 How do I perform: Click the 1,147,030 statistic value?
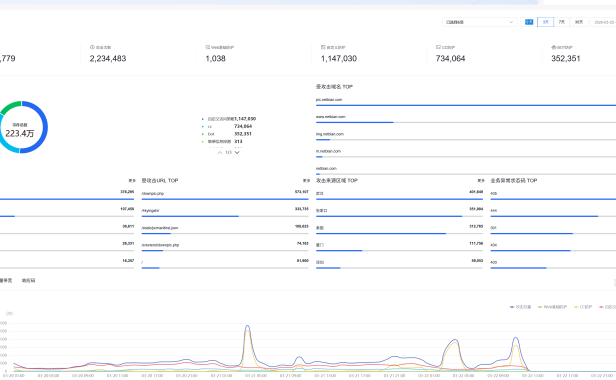339,59
